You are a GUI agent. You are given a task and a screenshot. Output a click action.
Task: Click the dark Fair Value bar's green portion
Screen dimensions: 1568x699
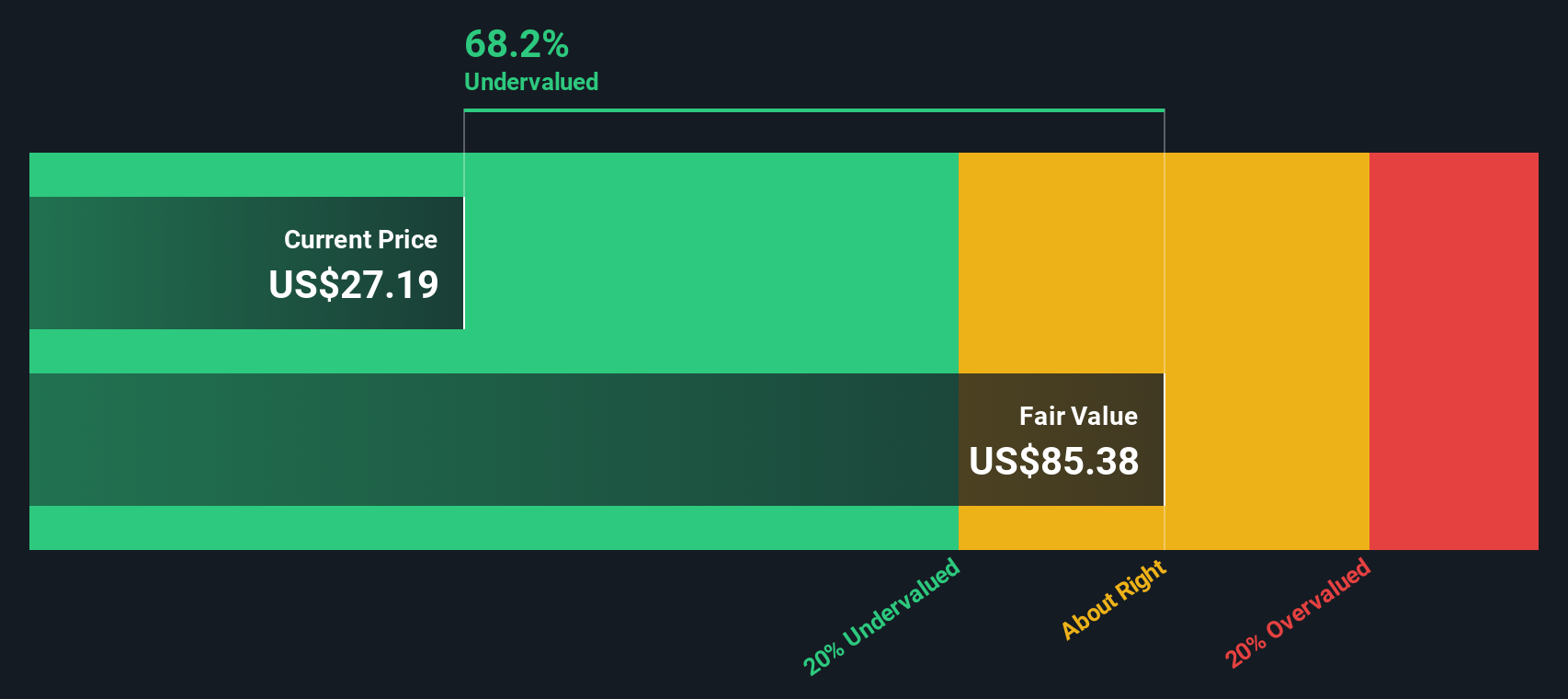[x=494, y=440]
